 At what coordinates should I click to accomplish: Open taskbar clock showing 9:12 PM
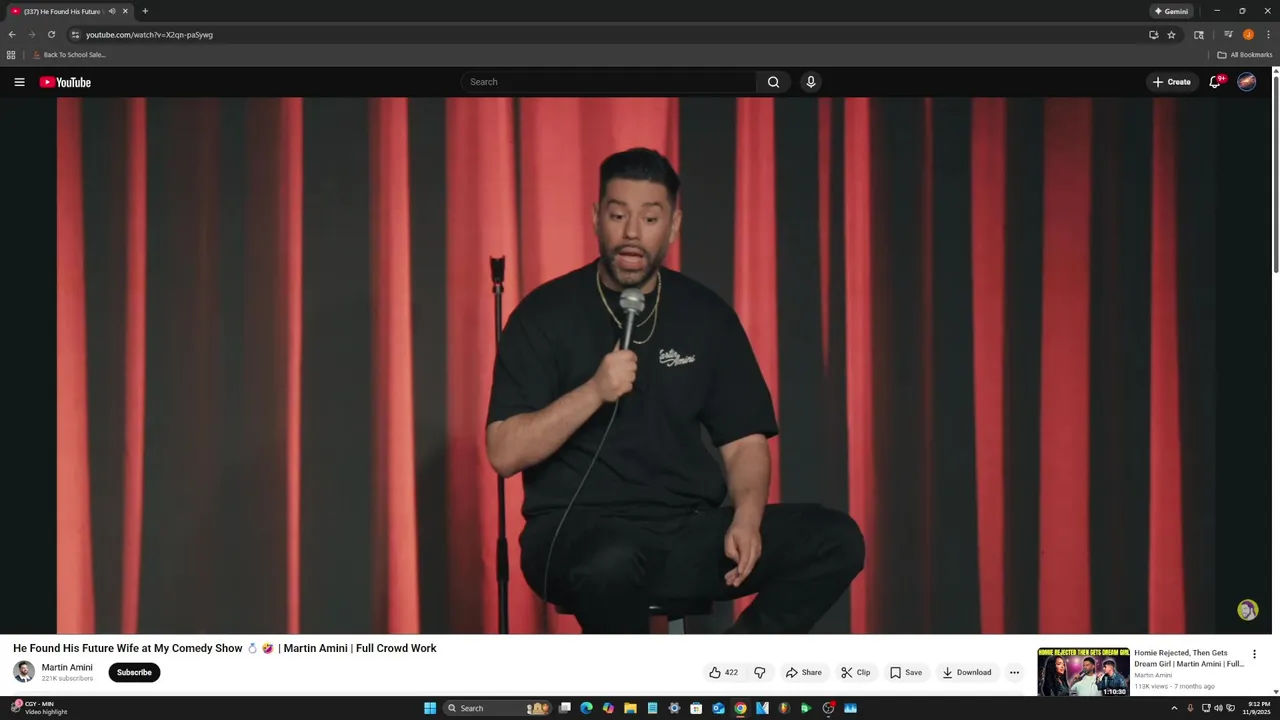click(x=1258, y=708)
